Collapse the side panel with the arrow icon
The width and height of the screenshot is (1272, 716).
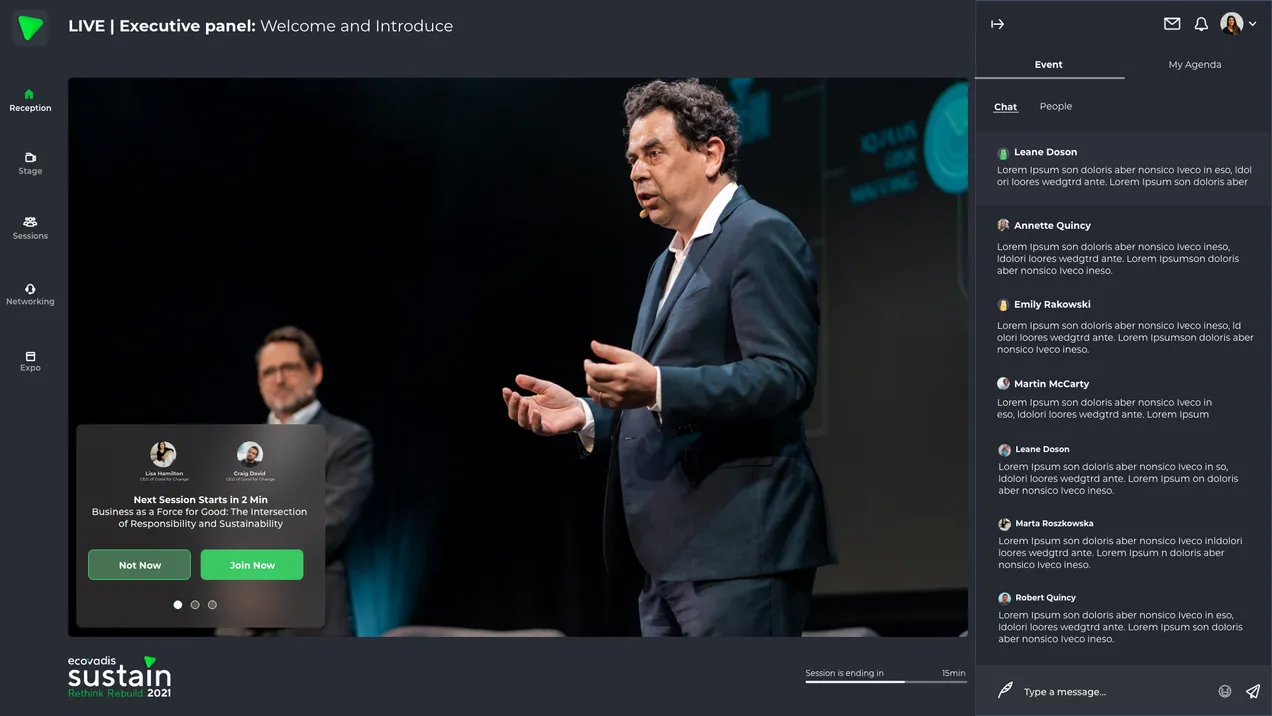(997, 24)
